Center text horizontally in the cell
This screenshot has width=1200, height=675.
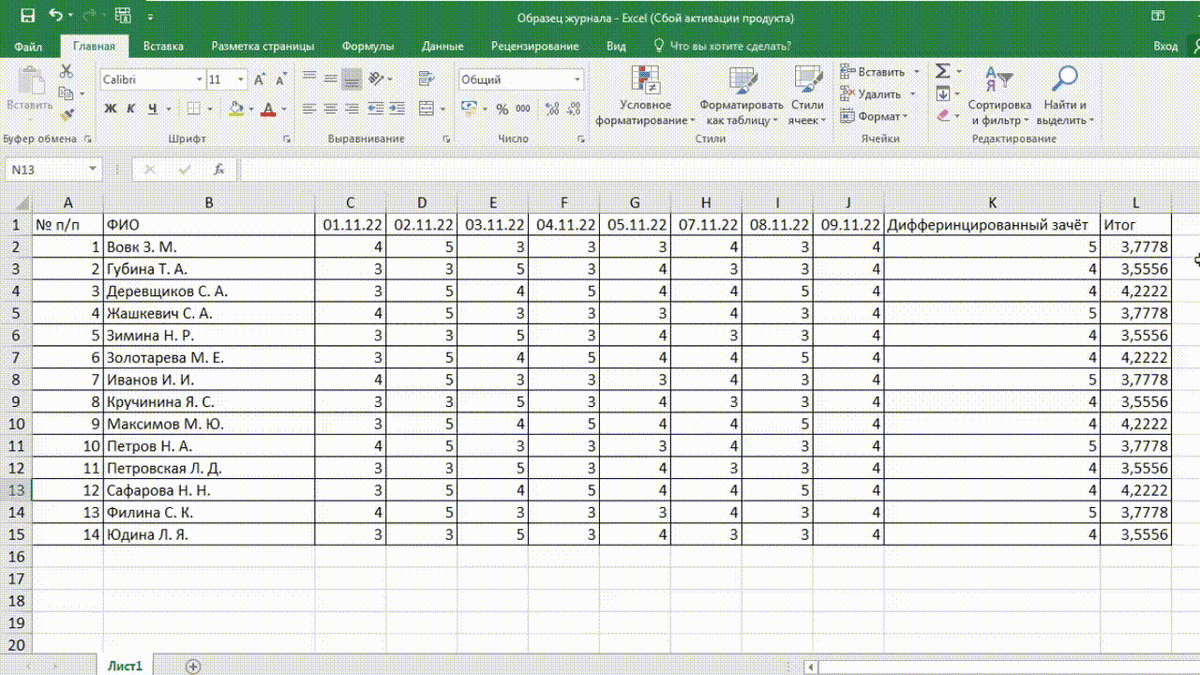click(330, 109)
